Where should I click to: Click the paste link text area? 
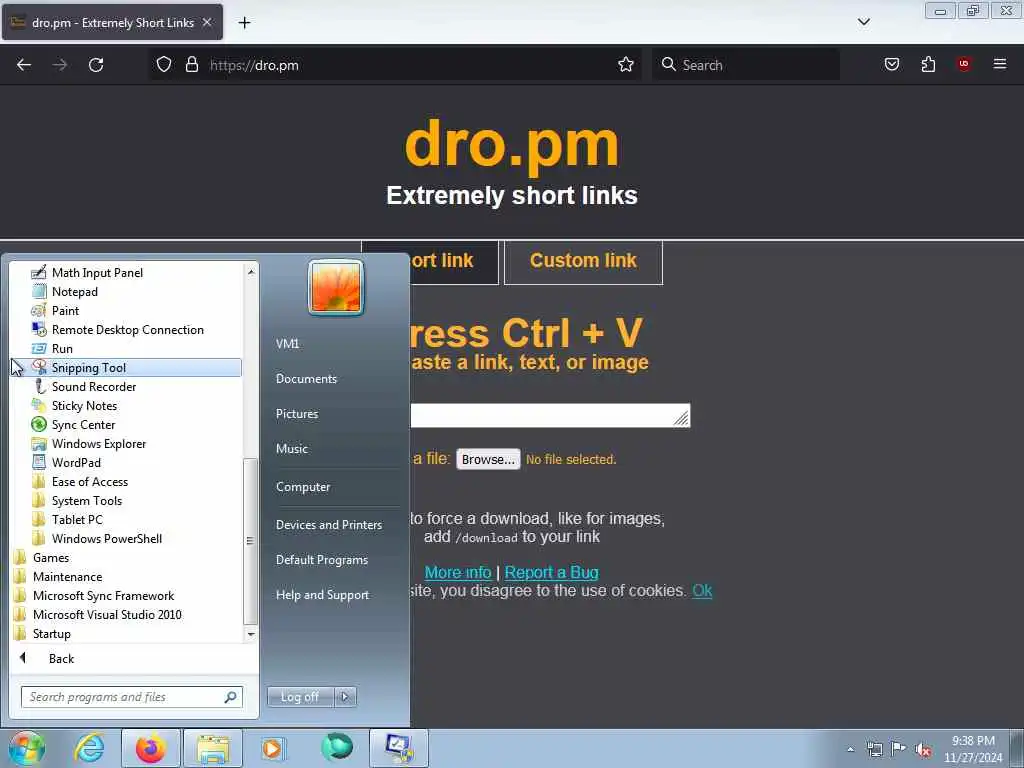pos(550,415)
